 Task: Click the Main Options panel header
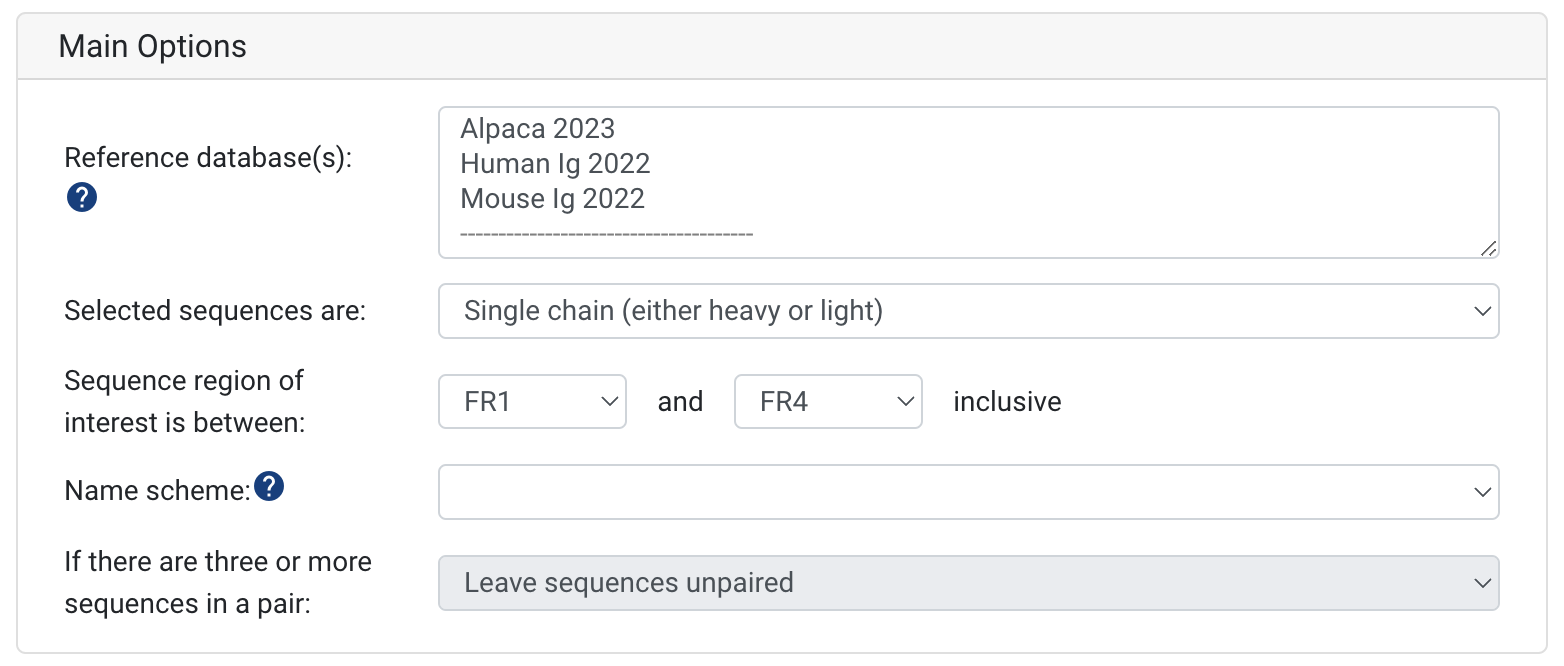[151, 45]
